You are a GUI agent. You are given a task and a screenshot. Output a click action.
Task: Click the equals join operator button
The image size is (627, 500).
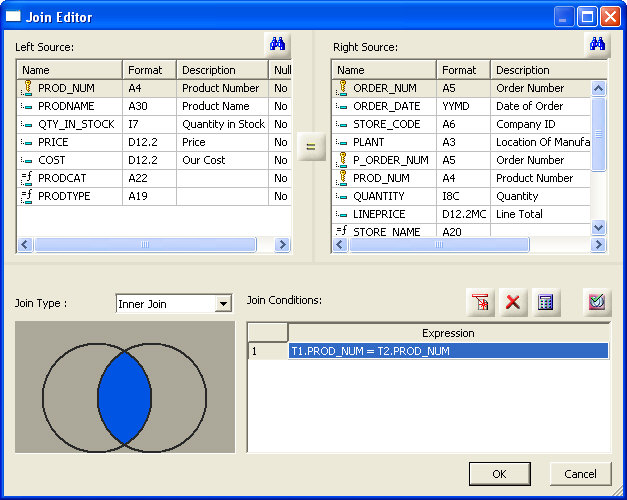coord(311,147)
